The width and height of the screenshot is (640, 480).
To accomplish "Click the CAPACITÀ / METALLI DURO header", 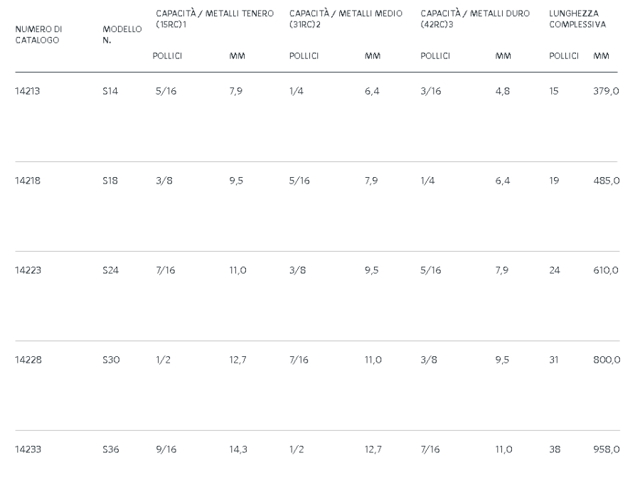I will [475, 19].
